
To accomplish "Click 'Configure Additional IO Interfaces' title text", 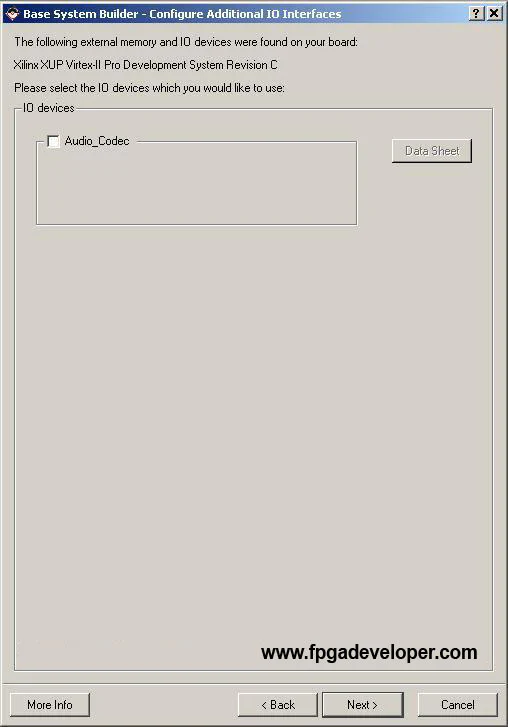I will point(245,14).
